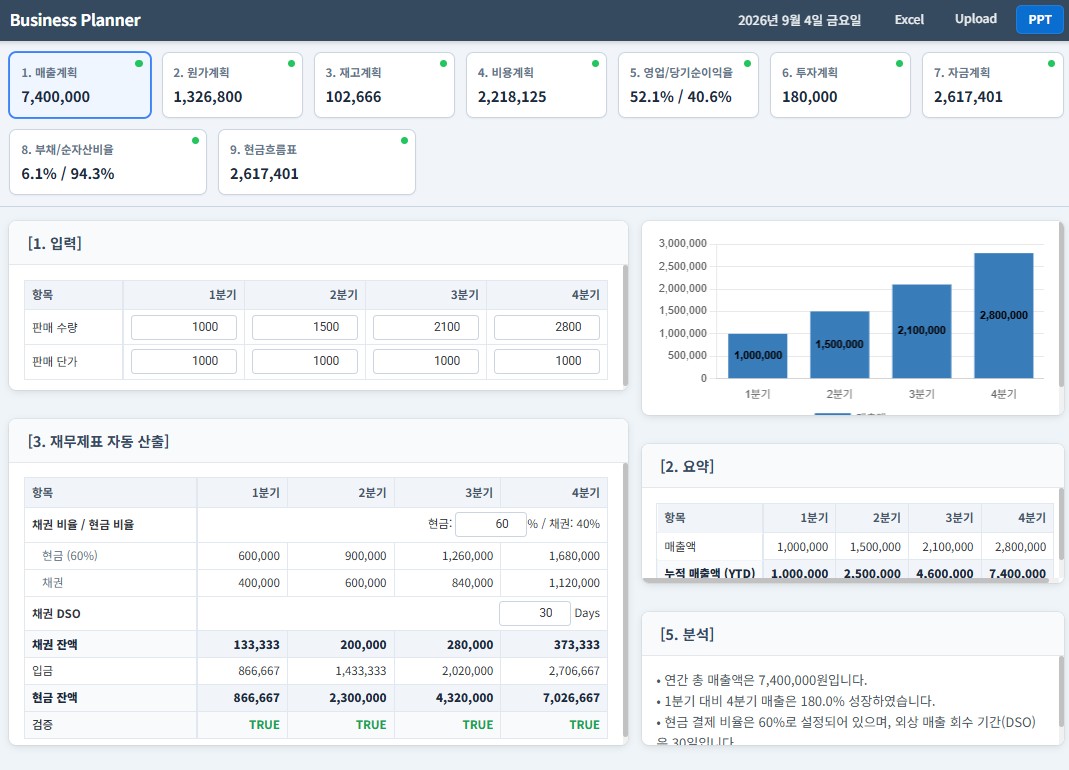Click the 재무제표 panel's vertical scrollbar
Image resolution: width=1069 pixels, height=770 pixels.
625,600
